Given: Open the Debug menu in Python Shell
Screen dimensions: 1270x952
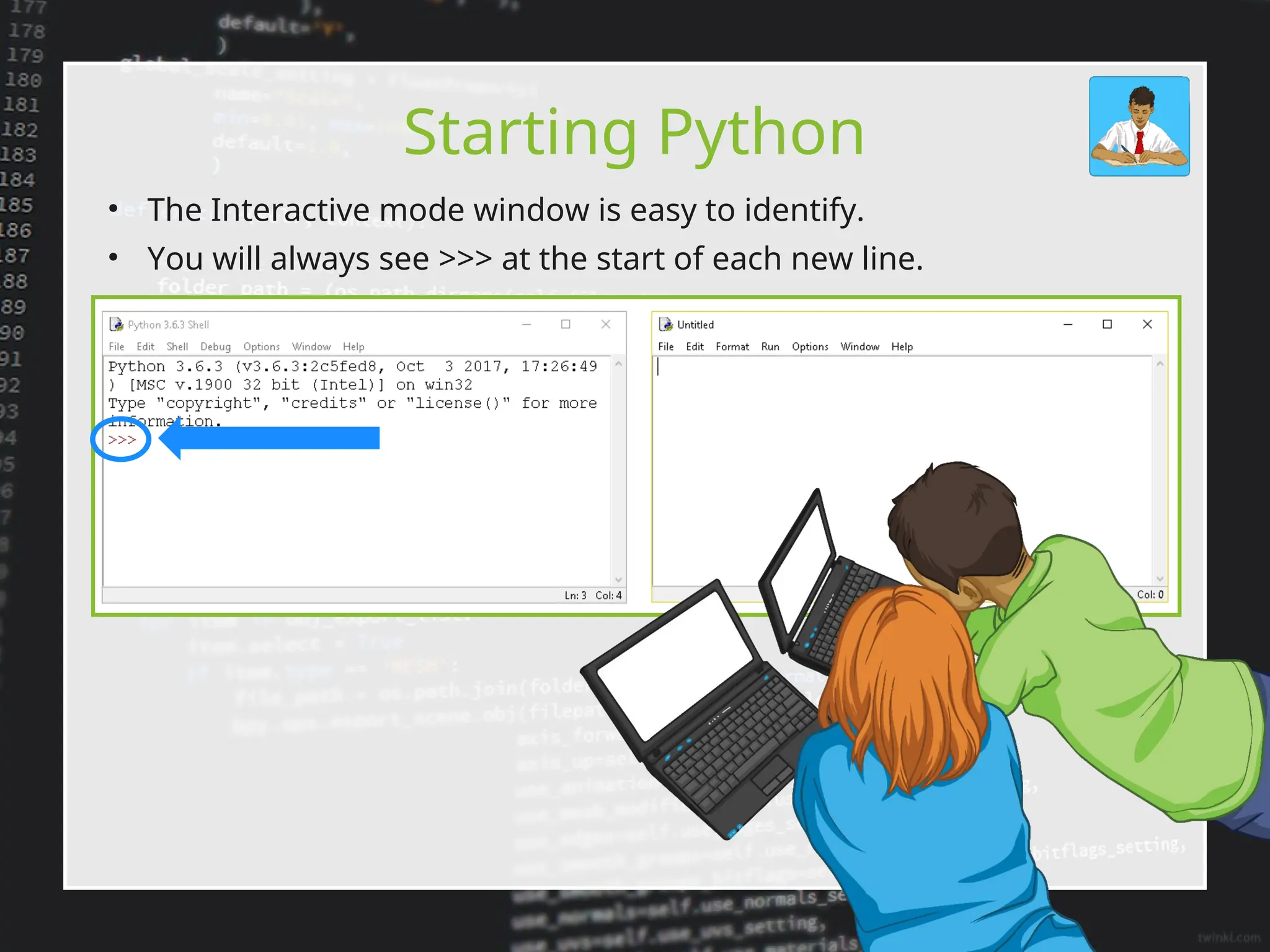Looking at the screenshot, I should [215, 346].
